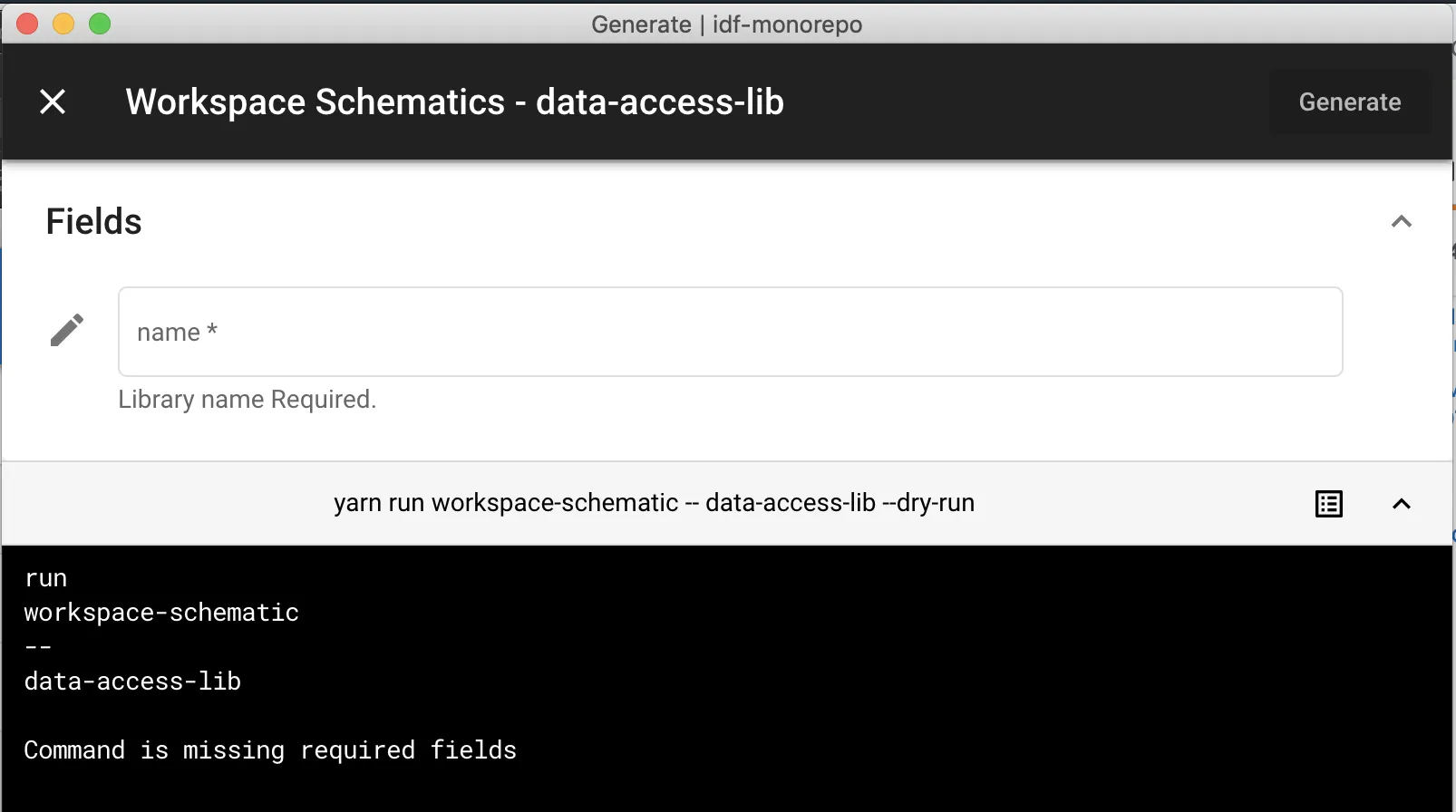Screen dimensions: 1456x812
Task: Toggle the command output list view icon
Action: click(1328, 504)
